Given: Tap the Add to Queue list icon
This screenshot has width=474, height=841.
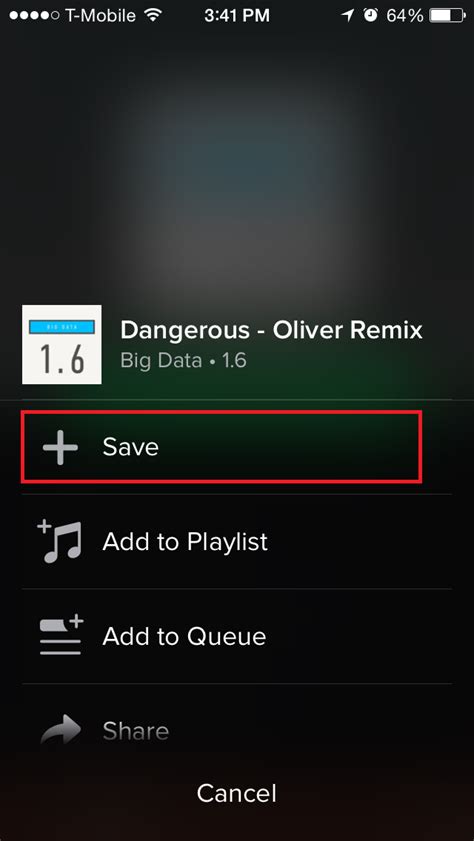Looking at the screenshot, I should [61, 636].
